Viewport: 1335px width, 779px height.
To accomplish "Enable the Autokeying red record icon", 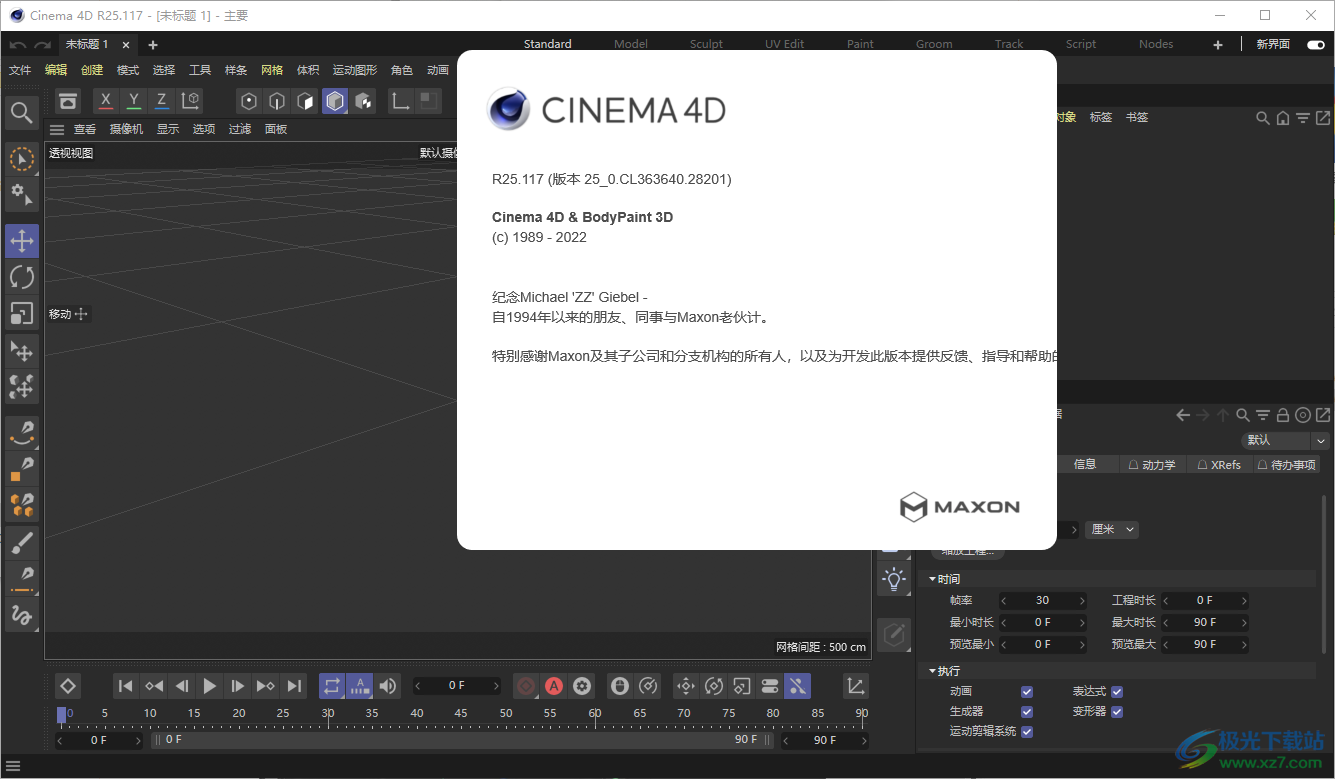I will click(553, 686).
